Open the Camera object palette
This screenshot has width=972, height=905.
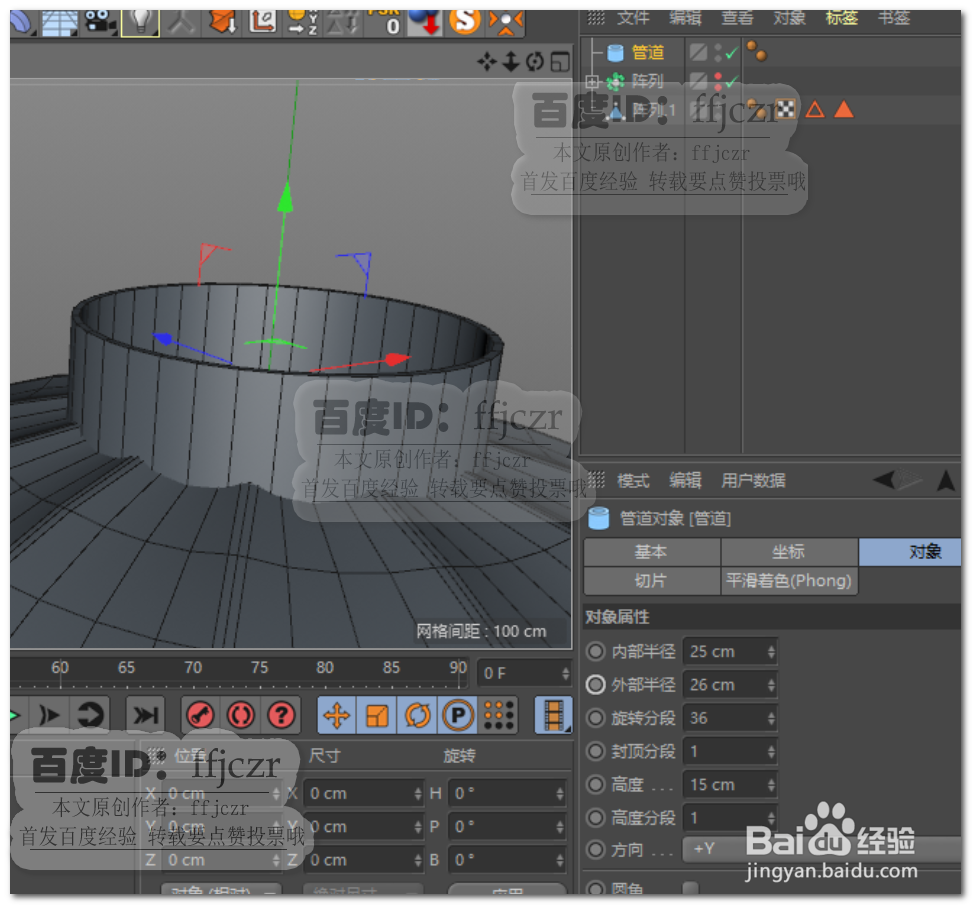pos(100,22)
